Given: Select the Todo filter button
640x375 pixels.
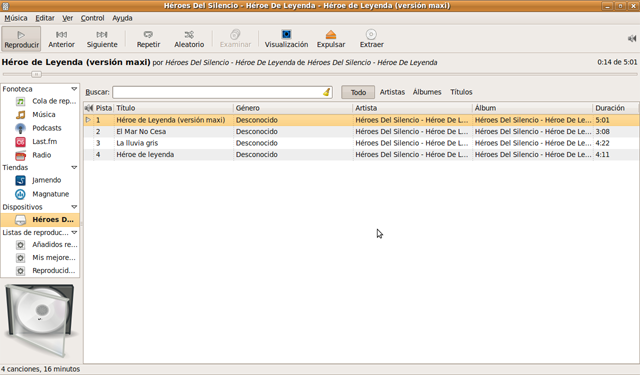Looking at the screenshot, I should [358, 92].
